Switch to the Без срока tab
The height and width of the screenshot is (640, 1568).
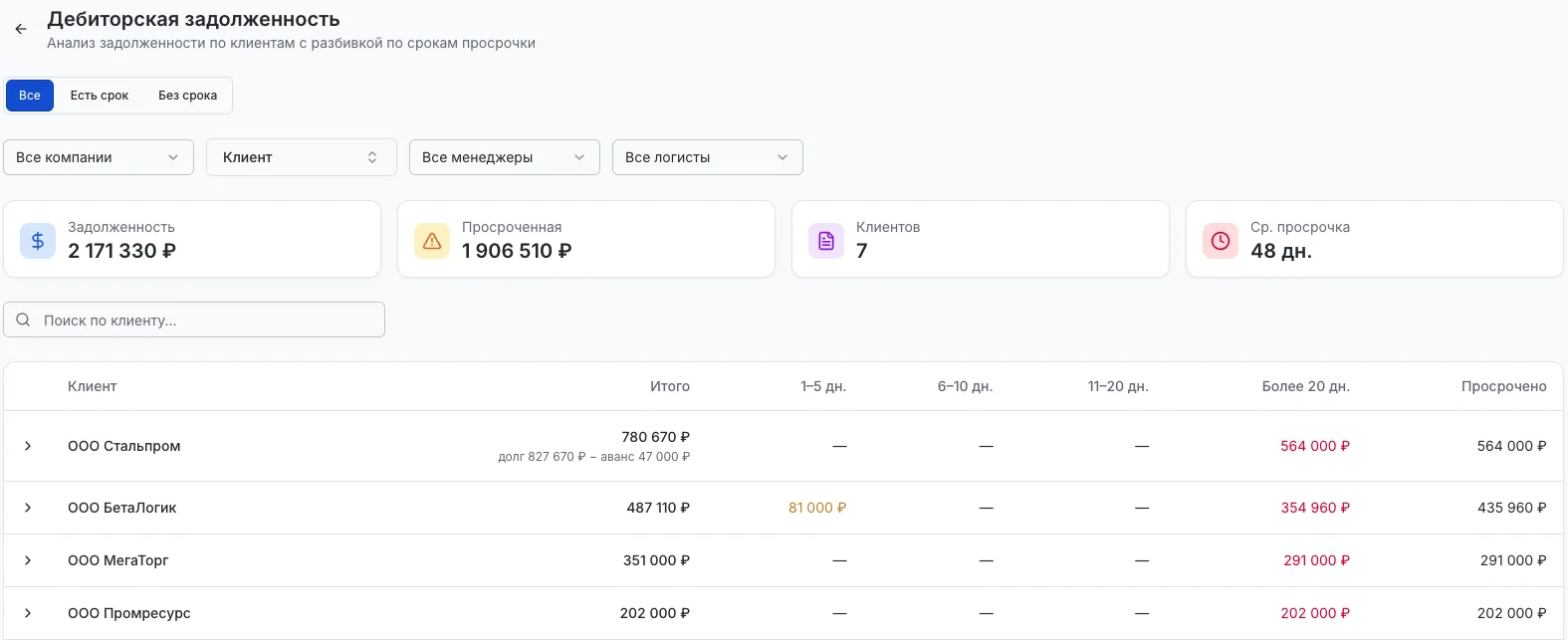[187, 96]
